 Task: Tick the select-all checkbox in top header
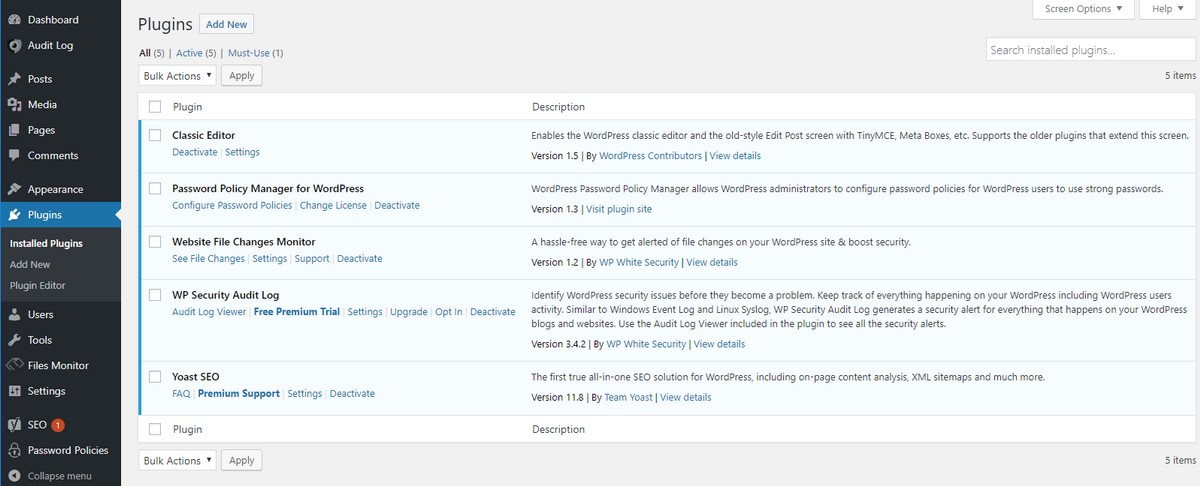point(155,107)
